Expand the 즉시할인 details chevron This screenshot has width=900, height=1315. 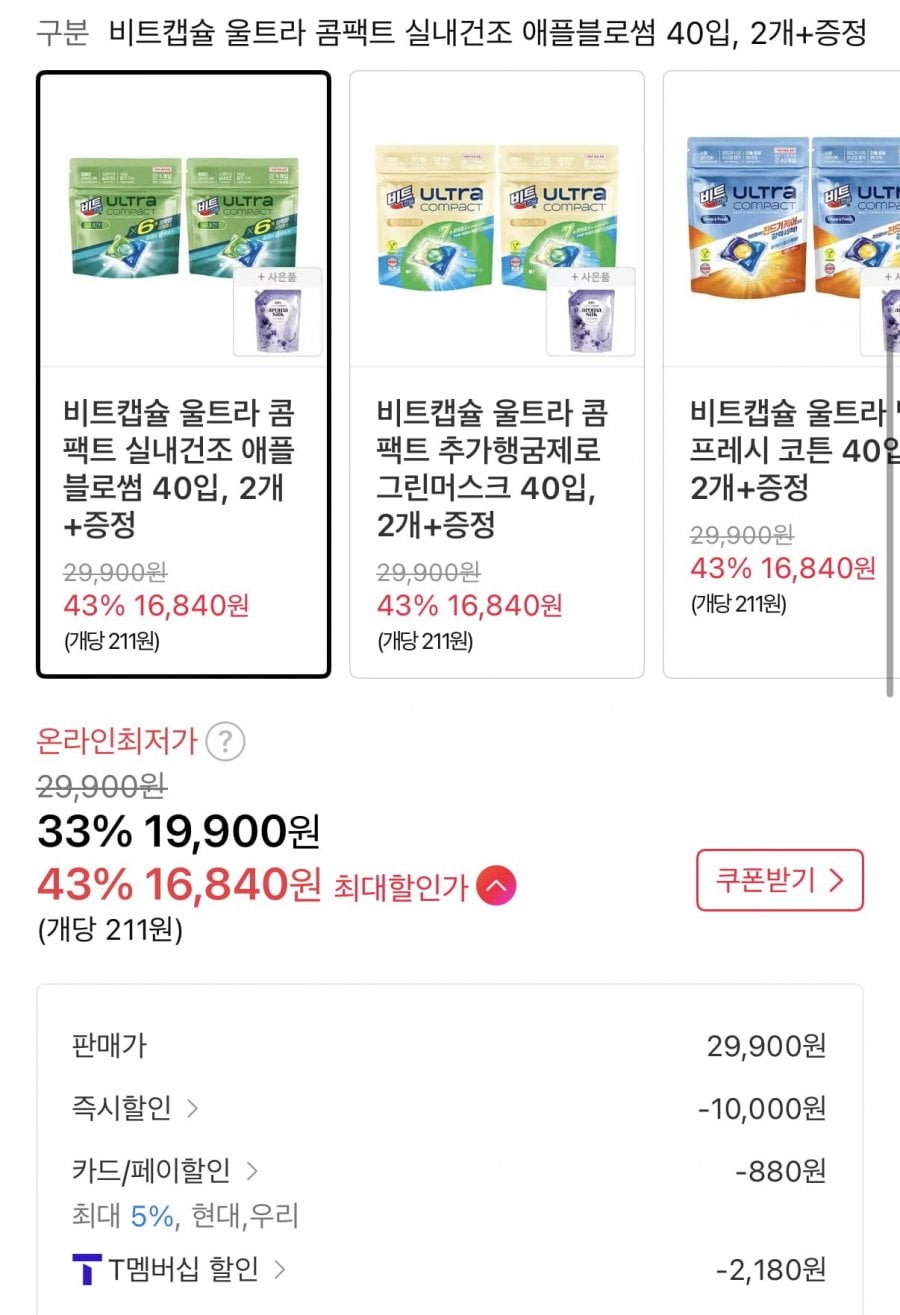point(193,1108)
